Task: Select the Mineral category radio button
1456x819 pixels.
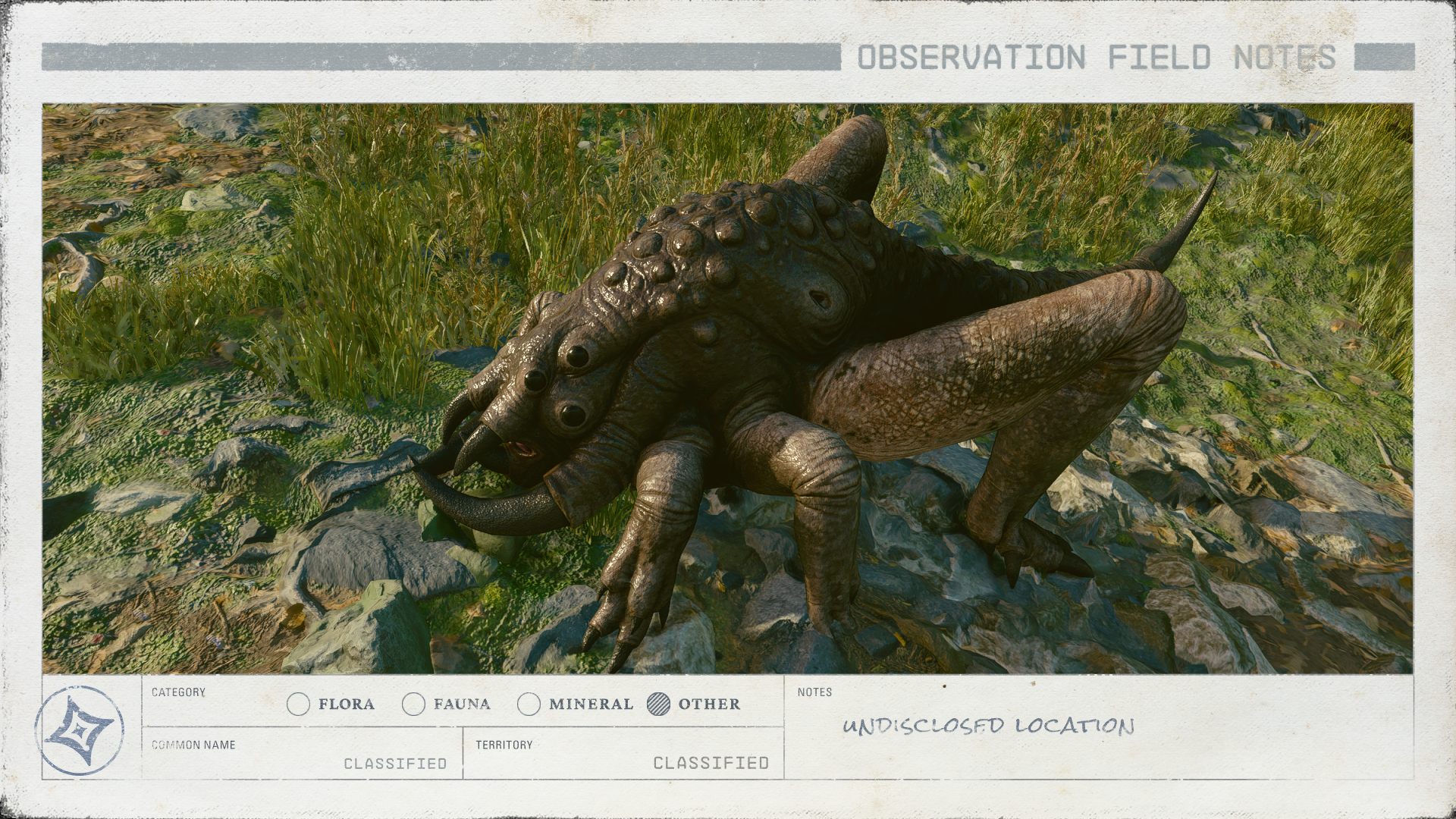Action: pos(529,704)
